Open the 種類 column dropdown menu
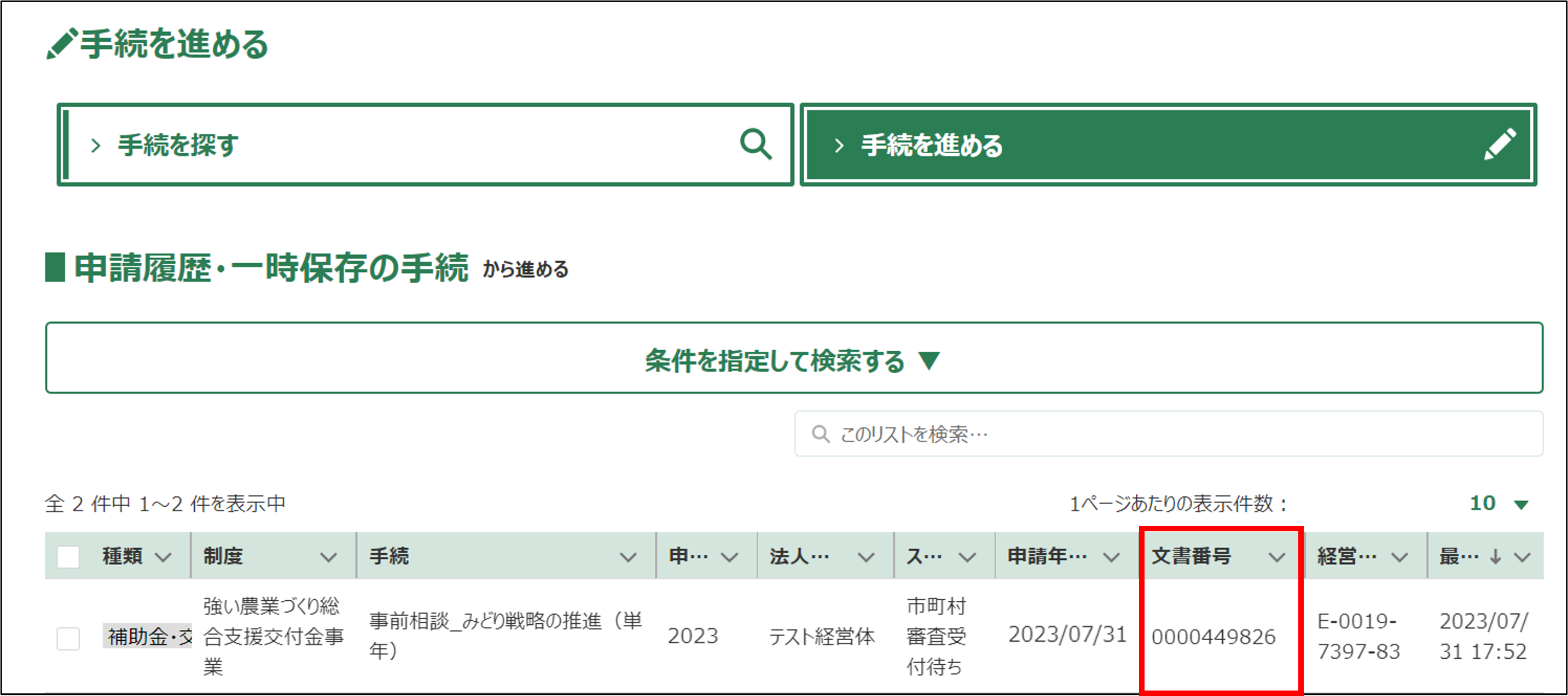1568x696 pixels. tap(163, 557)
